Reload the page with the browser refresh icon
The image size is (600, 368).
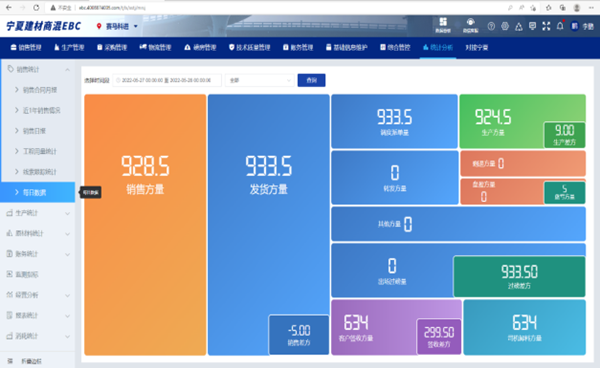pos(36,7)
